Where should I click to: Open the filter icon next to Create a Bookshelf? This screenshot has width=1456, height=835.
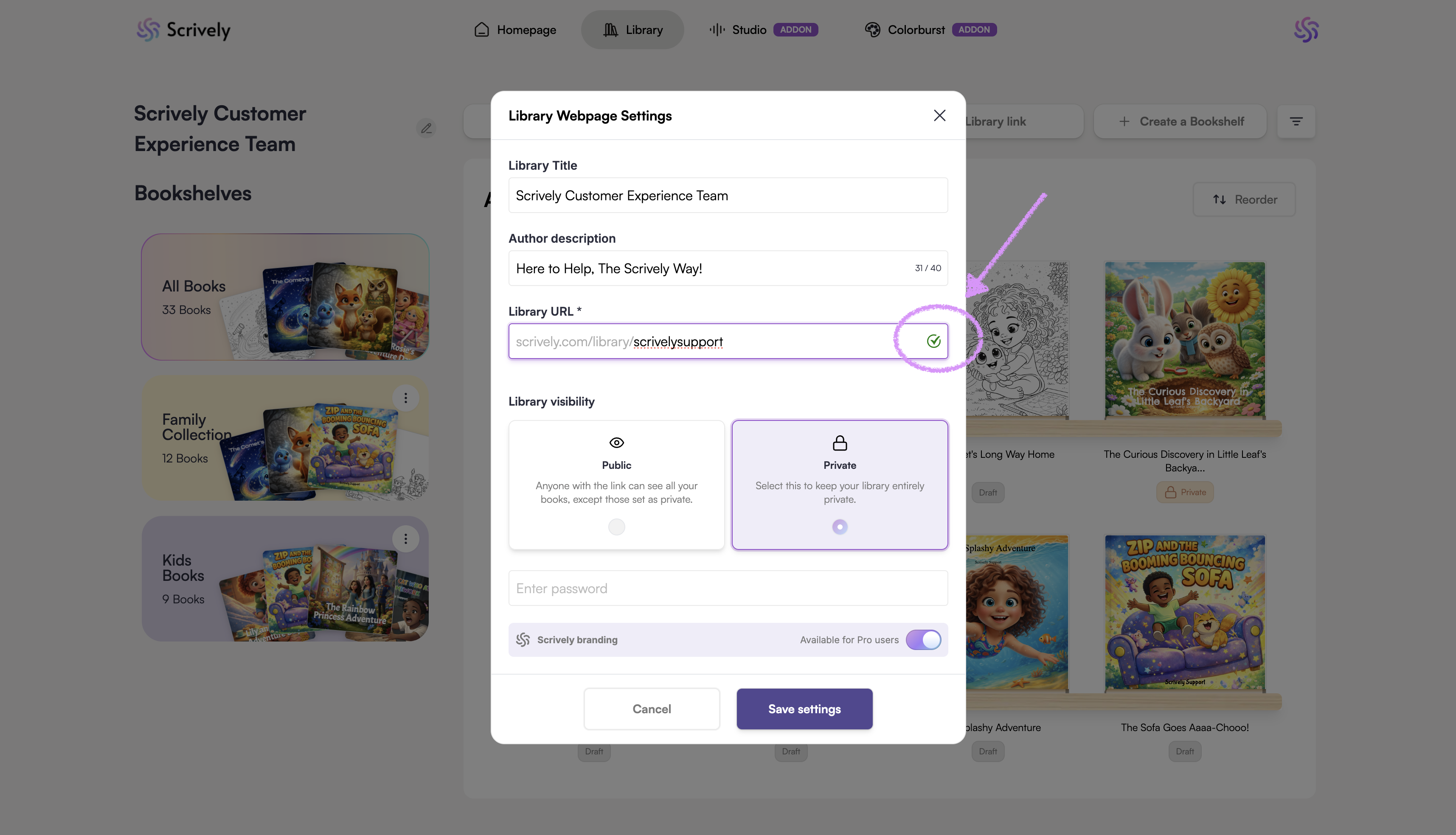pyautogui.click(x=1296, y=122)
